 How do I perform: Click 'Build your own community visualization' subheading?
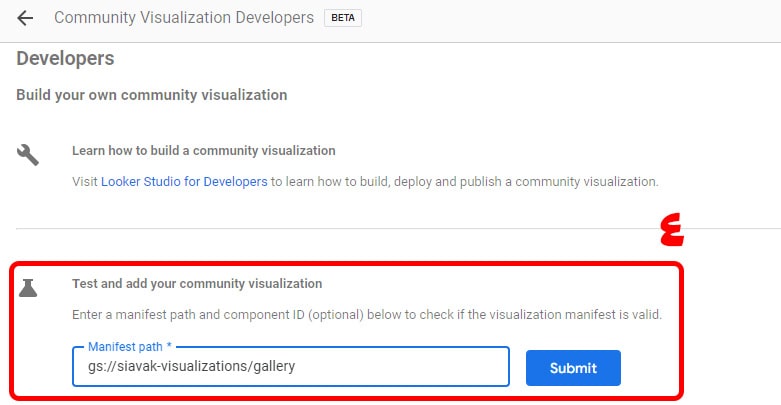point(151,95)
